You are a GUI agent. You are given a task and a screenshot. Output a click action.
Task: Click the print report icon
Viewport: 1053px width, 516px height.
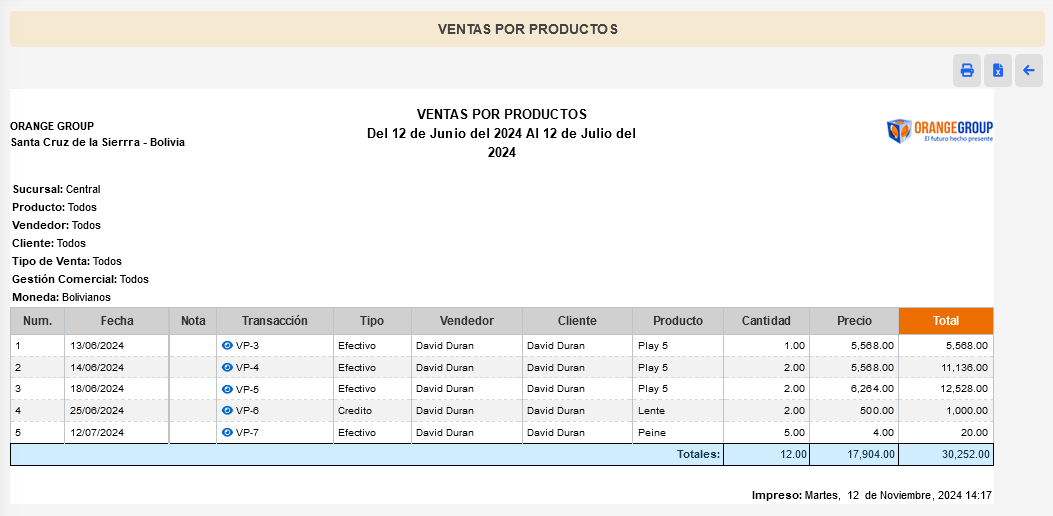coord(967,71)
